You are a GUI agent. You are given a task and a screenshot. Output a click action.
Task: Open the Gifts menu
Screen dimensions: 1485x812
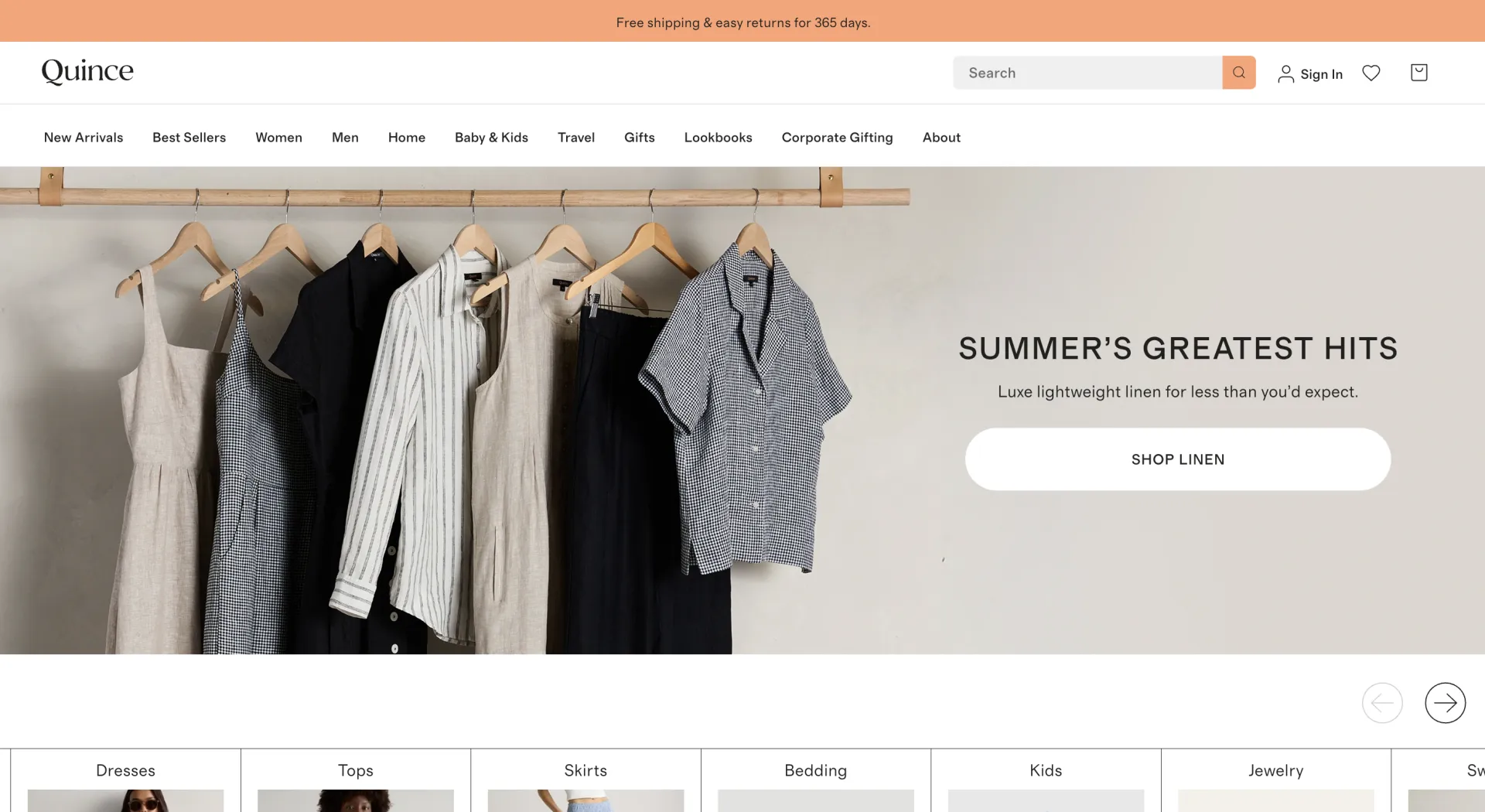tap(640, 137)
